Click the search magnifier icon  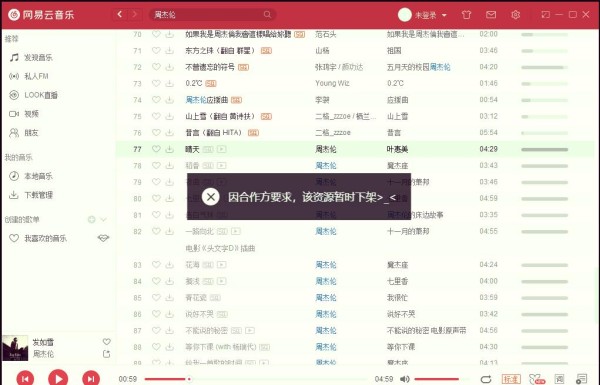(267, 15)
